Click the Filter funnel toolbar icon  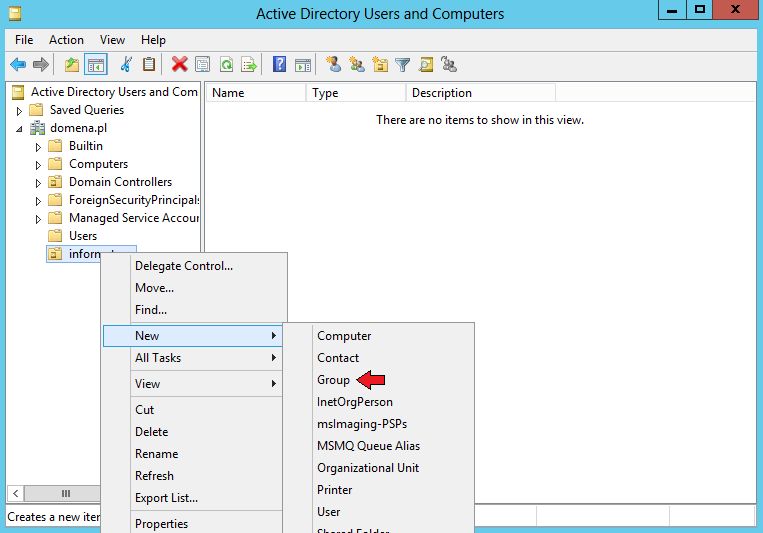[403, 64]
